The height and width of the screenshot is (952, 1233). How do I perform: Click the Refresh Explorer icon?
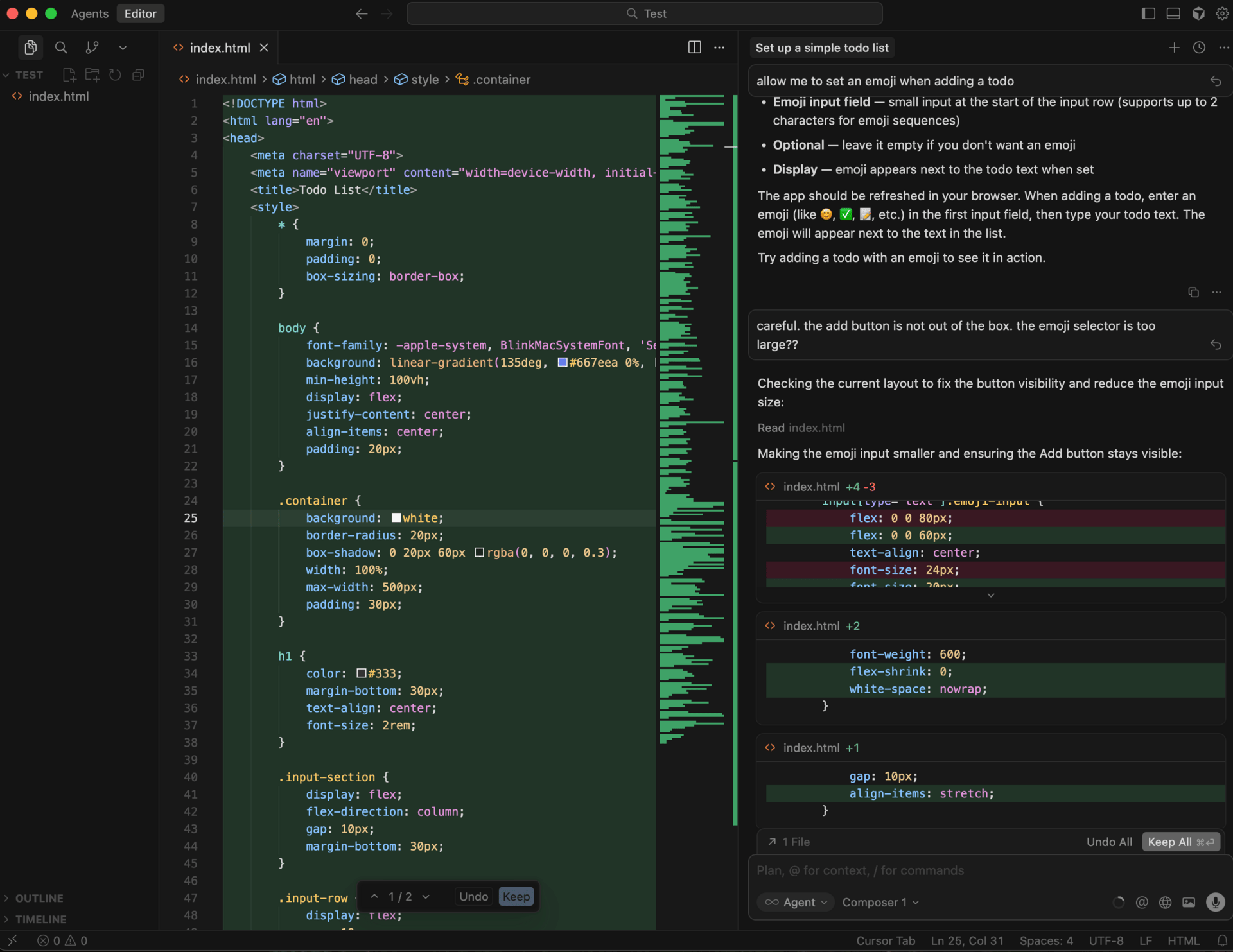point(115,75)
